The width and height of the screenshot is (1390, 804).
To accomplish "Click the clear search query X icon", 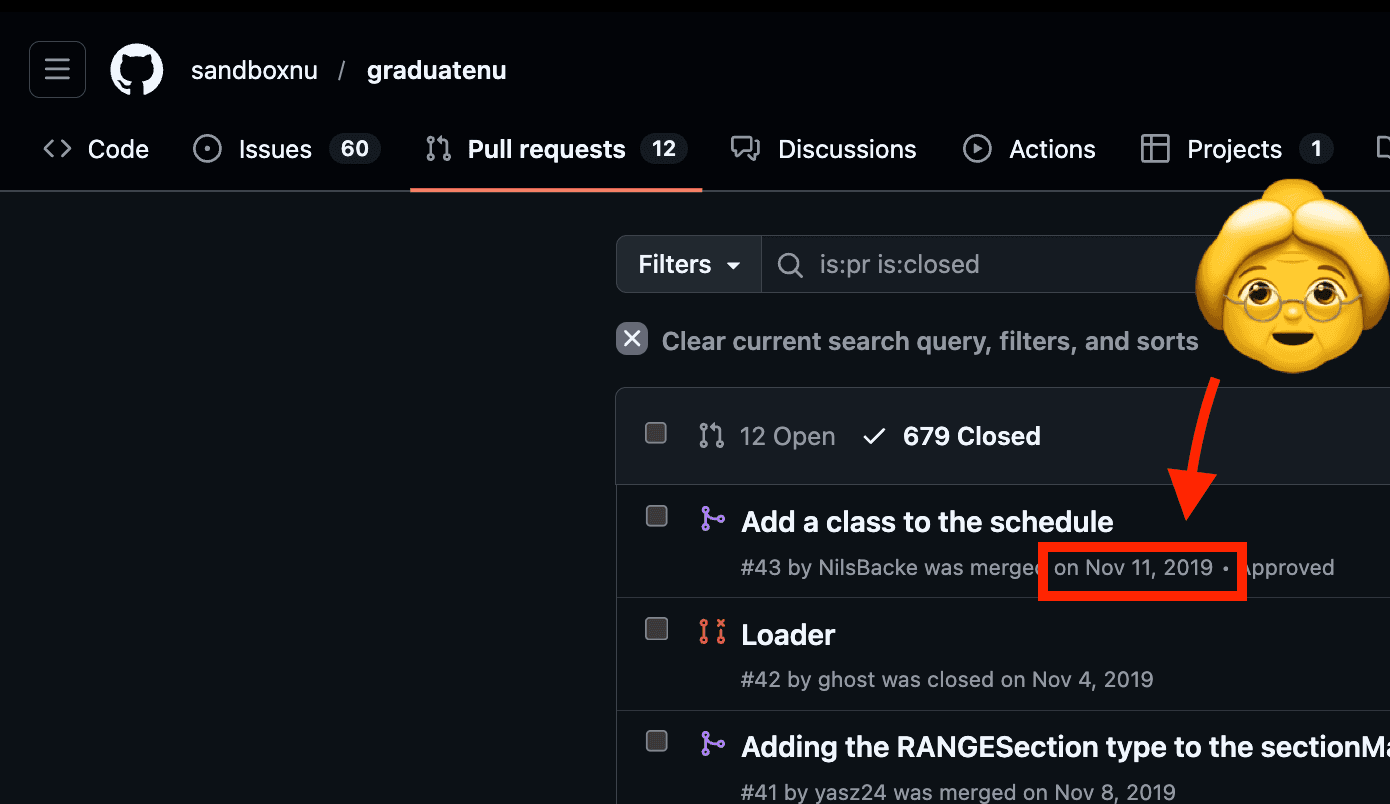I will tap(632, 340).
